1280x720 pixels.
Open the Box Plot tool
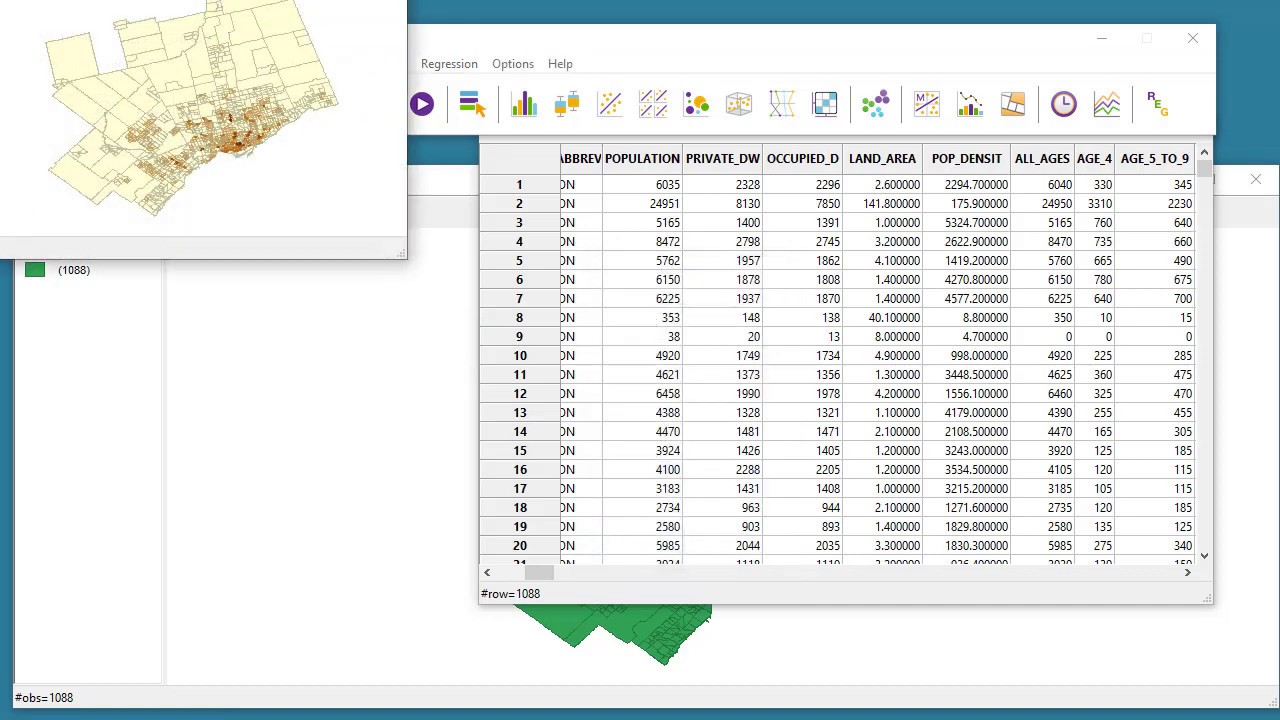tap(567, 104)
